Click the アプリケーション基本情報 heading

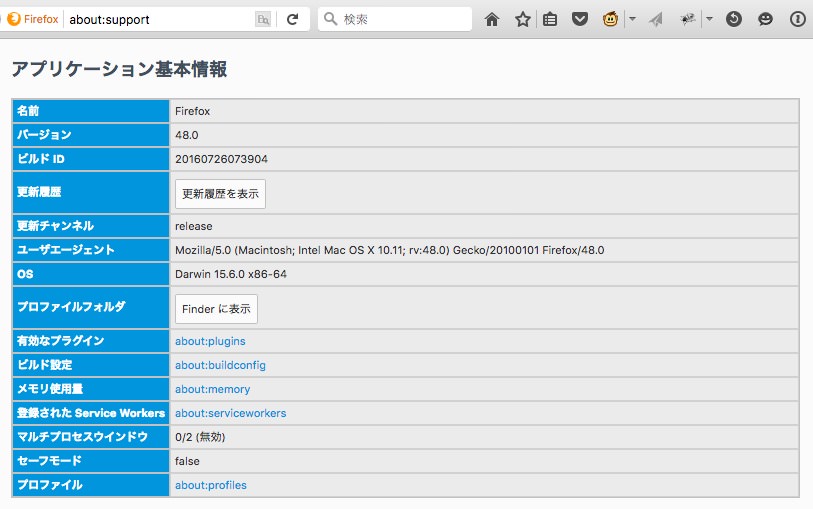click(119, 69)
